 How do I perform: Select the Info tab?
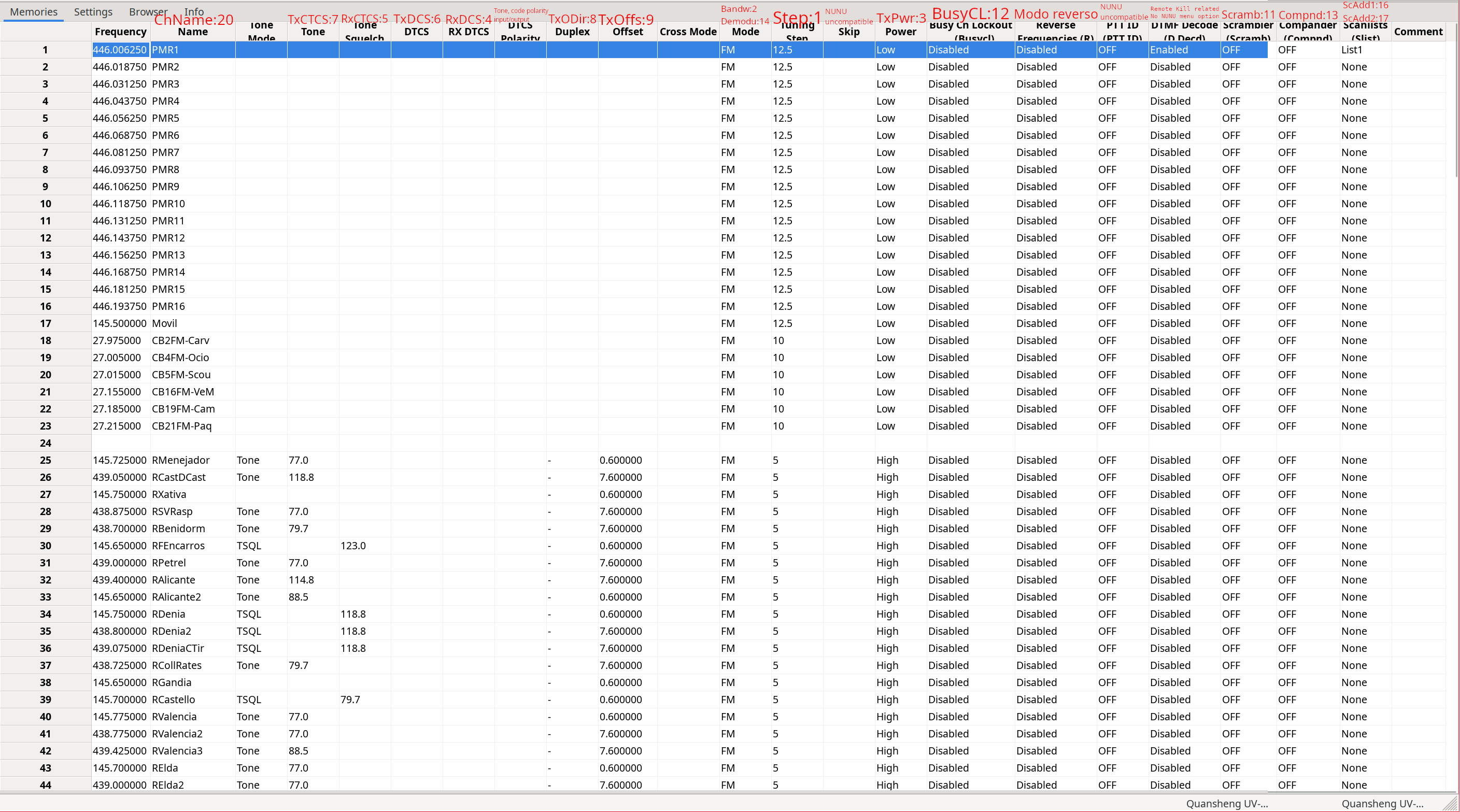click(x=194, y=12)
